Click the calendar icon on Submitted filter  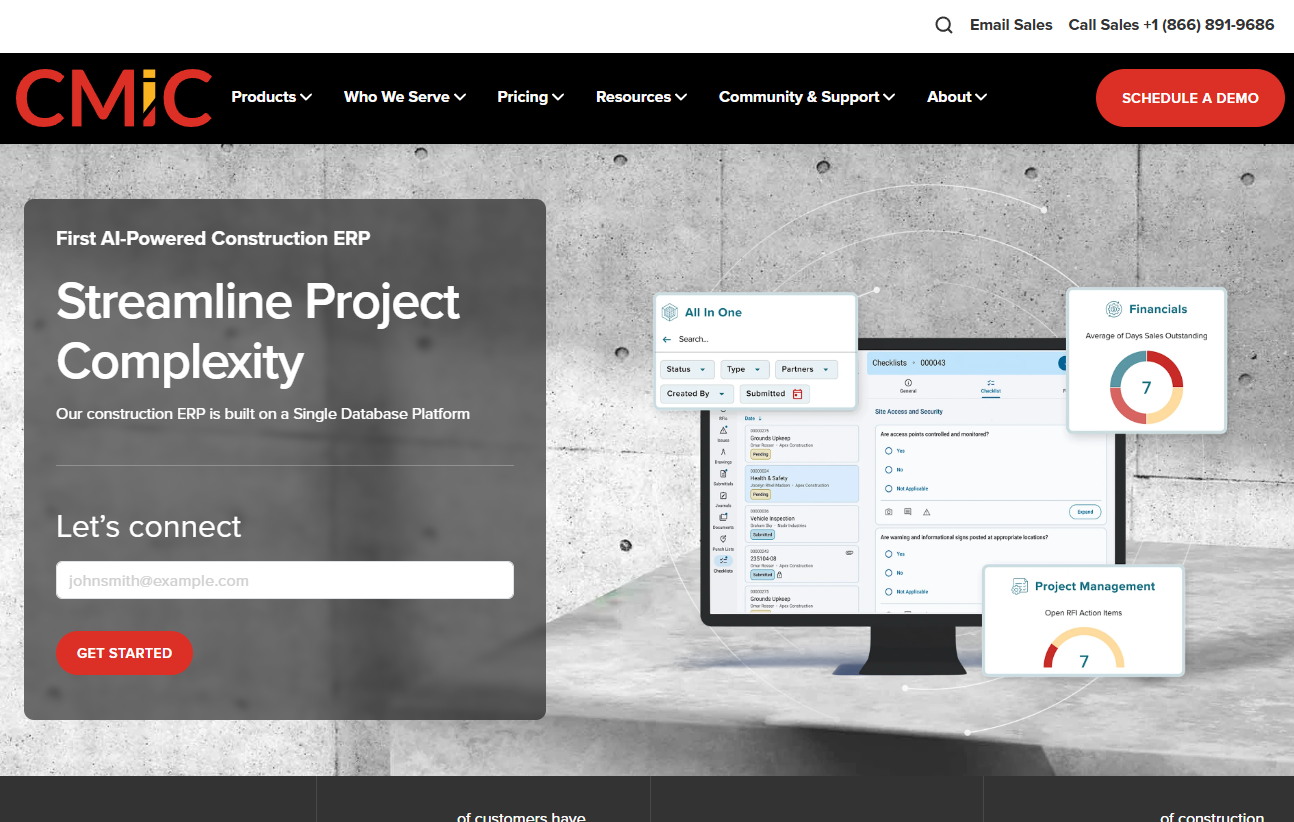pos(797,394)
